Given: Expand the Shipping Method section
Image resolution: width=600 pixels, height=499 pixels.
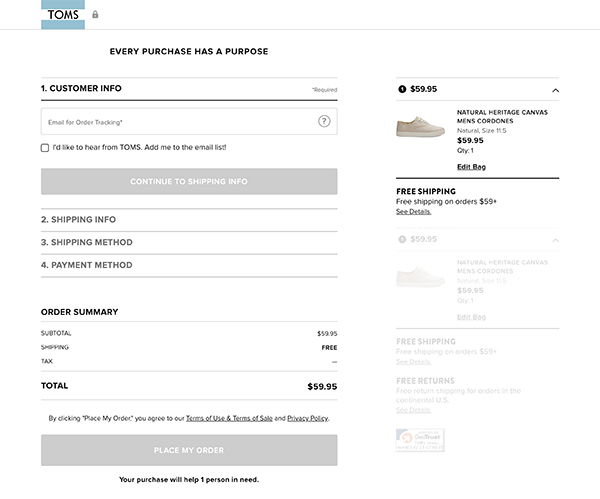Looking at the screenshot, I should coord(86,242).
